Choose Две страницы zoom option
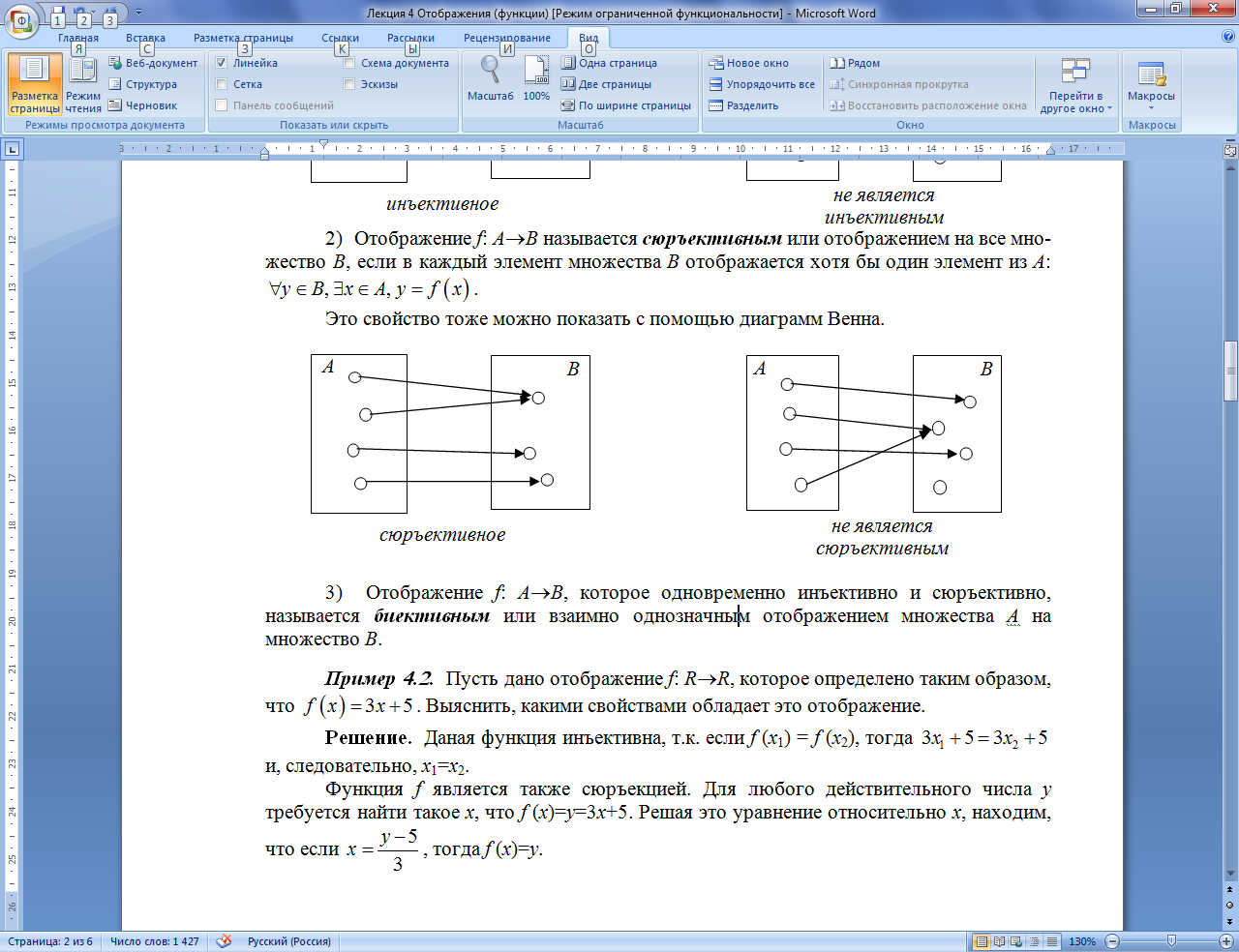The height and width of the screenshot is (952, 1239). 606,84
